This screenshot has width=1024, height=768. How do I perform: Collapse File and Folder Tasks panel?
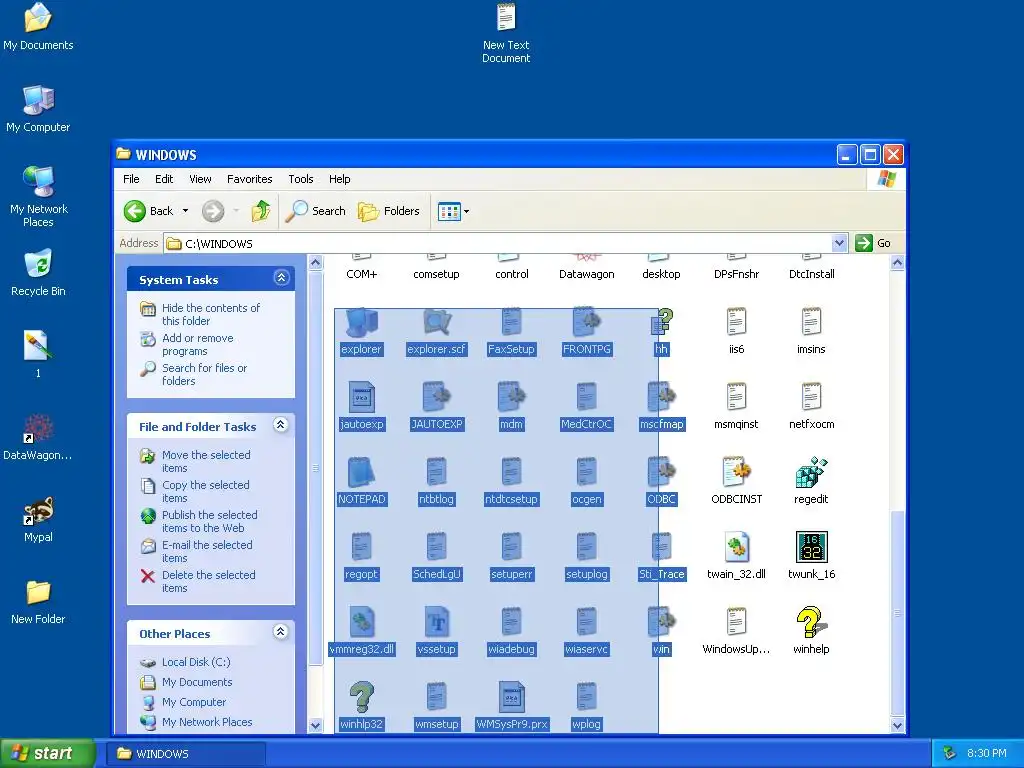(x=281, y=425)
